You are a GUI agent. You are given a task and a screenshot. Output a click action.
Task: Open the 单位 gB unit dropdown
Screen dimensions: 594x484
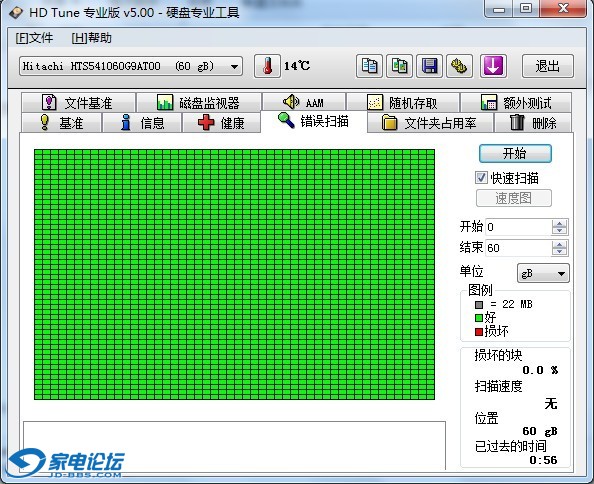click(x=543, y=273)
